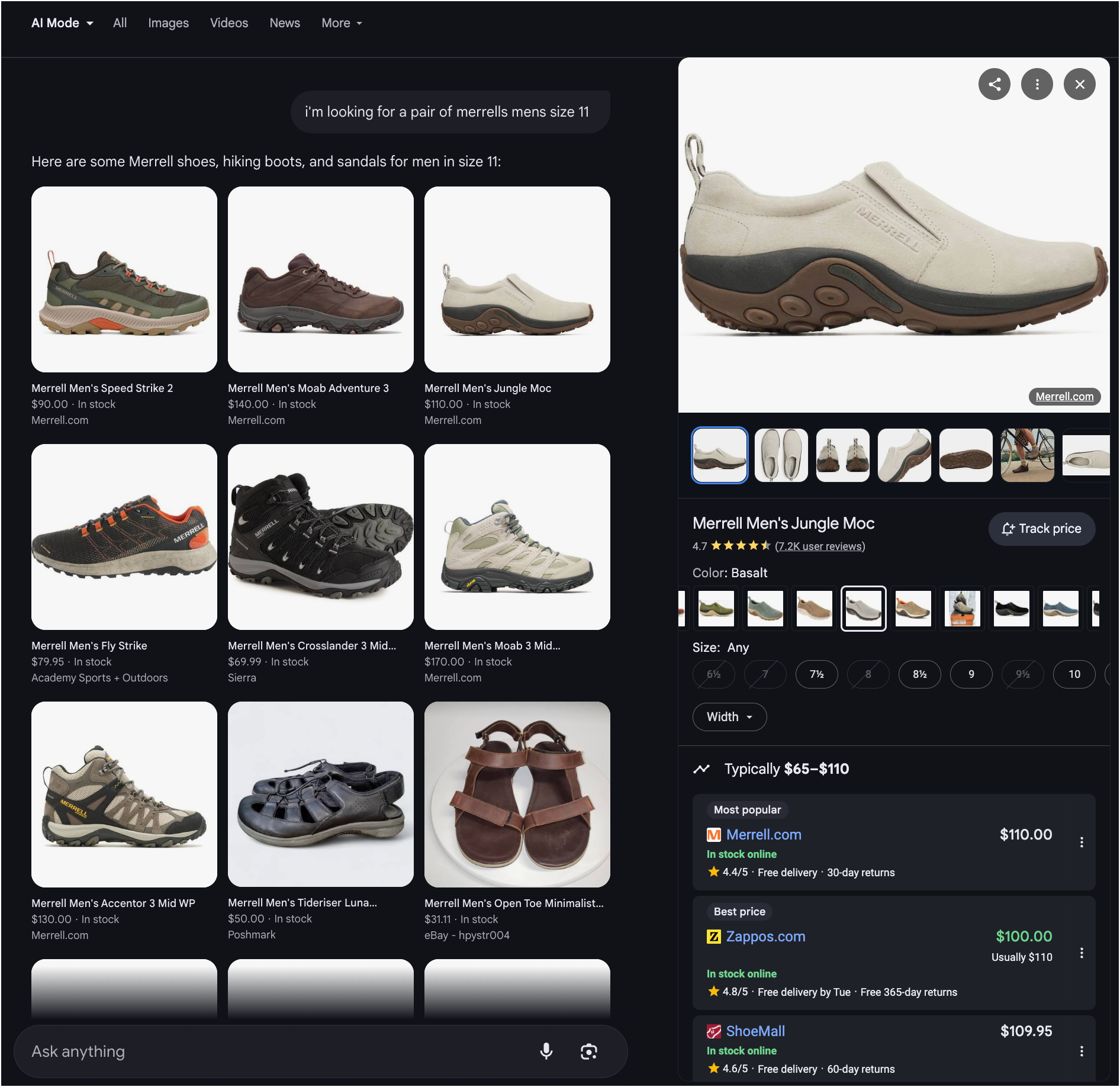Expand the AI Mode dropdown
Image resolution: width=1120 pixels, height=1087 pixels.
tap(62, 23)
